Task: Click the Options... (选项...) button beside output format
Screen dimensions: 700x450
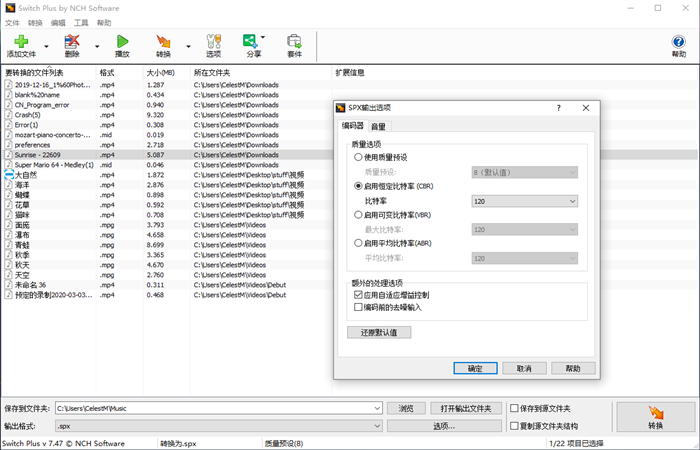Action: click(444, 426)
